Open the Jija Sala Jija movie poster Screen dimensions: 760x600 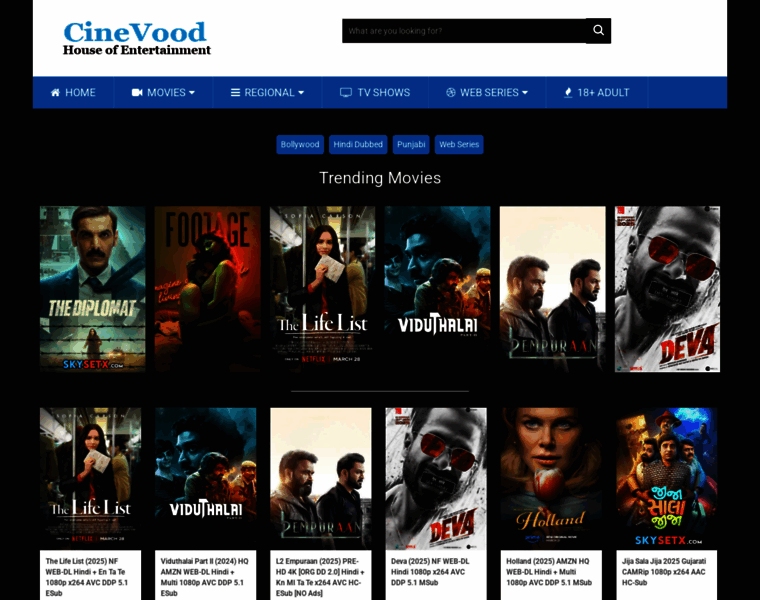click(666, 479)
